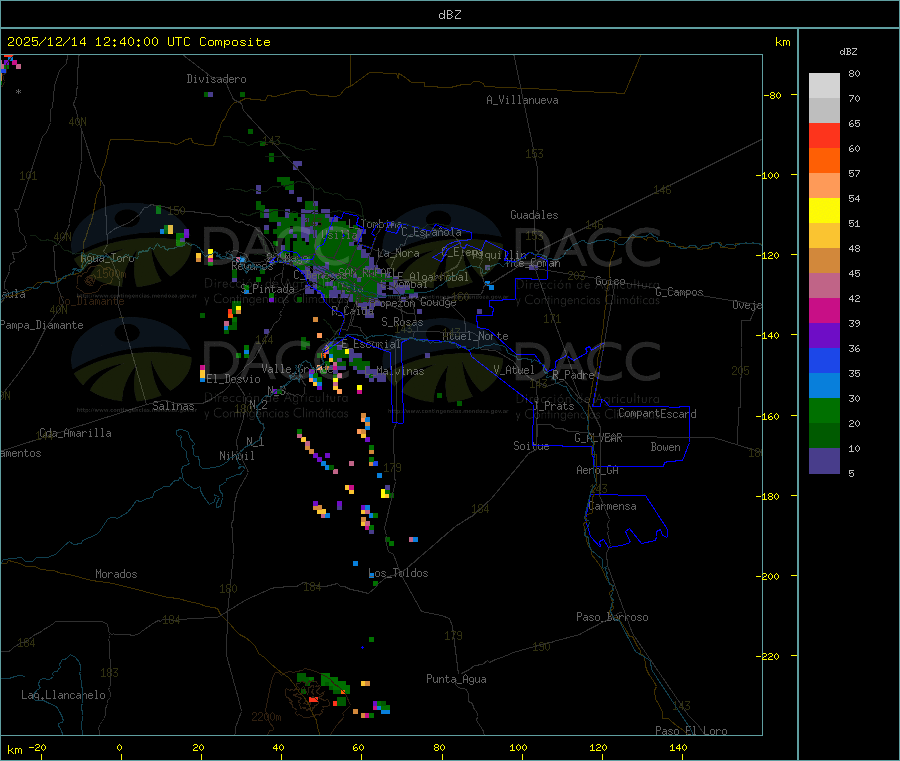
Task: Click the S_Rosas location label
Action: click(x=402, y=323)
